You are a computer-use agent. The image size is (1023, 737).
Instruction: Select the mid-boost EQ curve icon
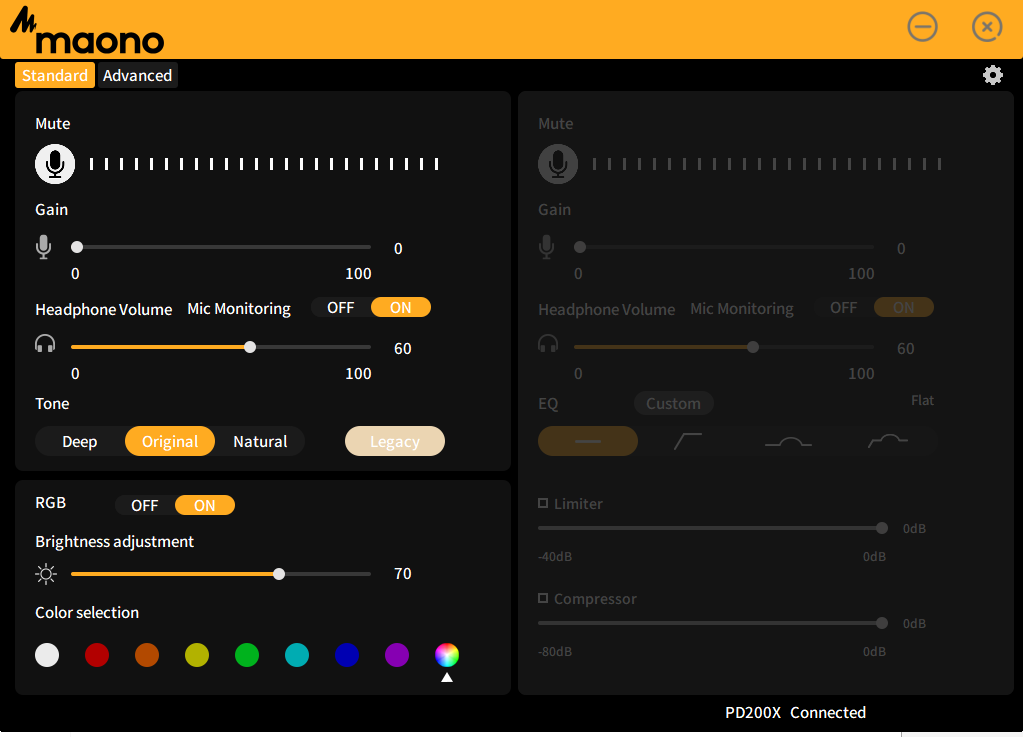click(788, 443)
